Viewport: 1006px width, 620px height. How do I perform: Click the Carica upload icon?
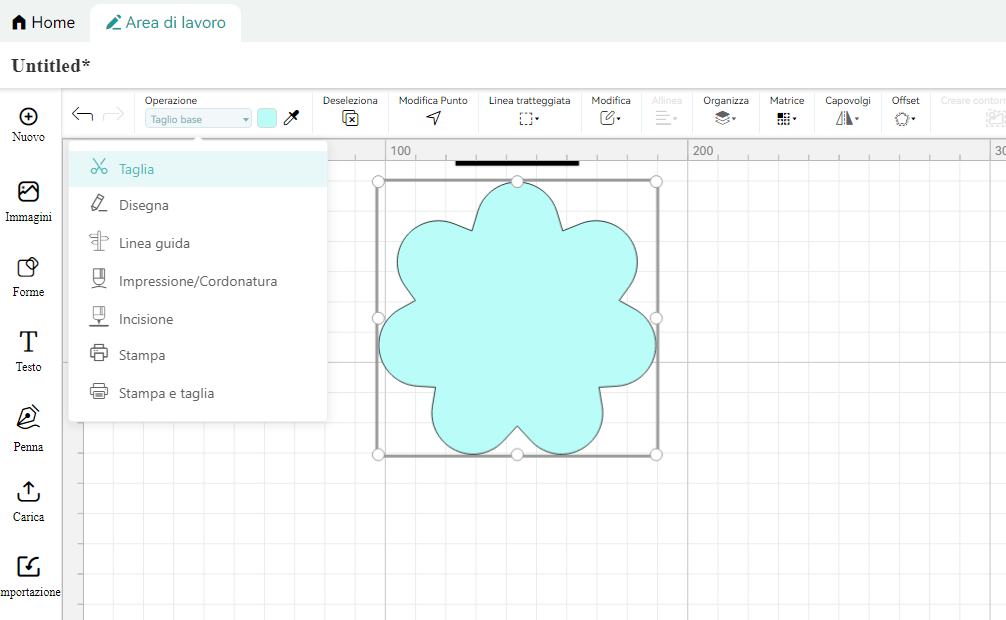tap(28, 492)
